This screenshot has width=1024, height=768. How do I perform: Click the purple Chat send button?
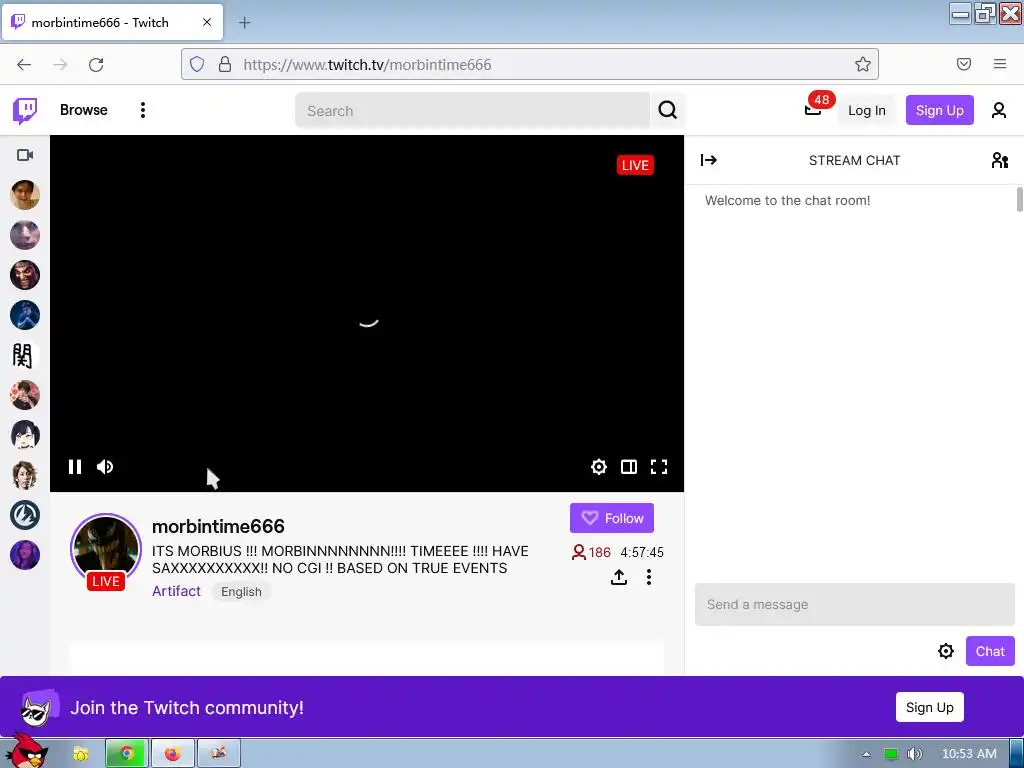point(990,651)
